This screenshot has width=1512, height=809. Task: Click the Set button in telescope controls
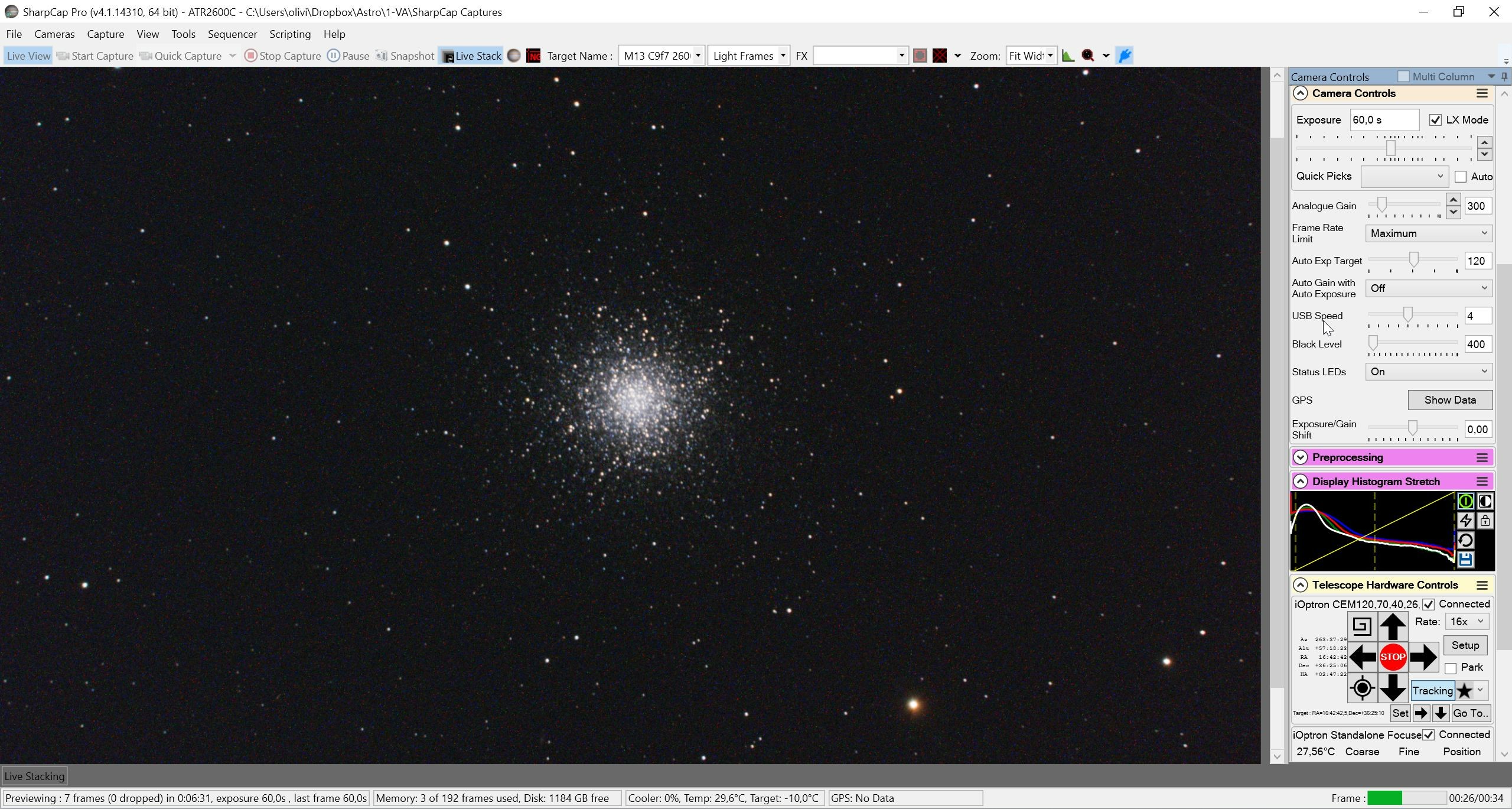click(x=1400, y=713)
